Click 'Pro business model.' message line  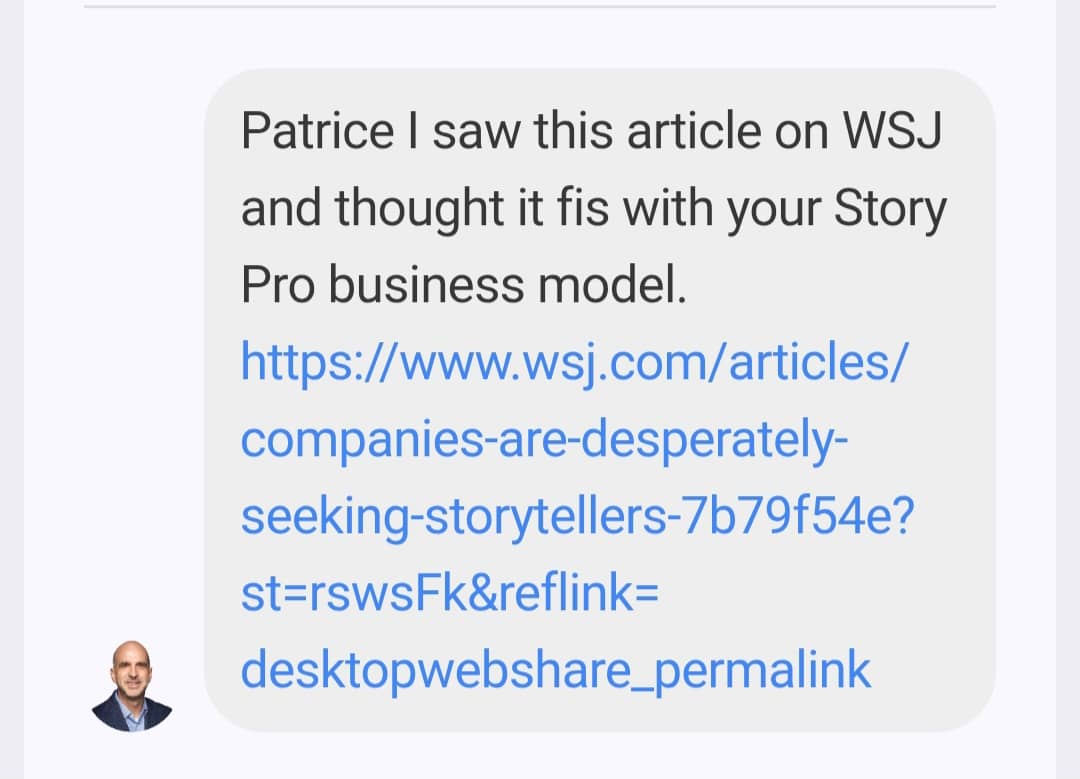click(x=464, y=286)
